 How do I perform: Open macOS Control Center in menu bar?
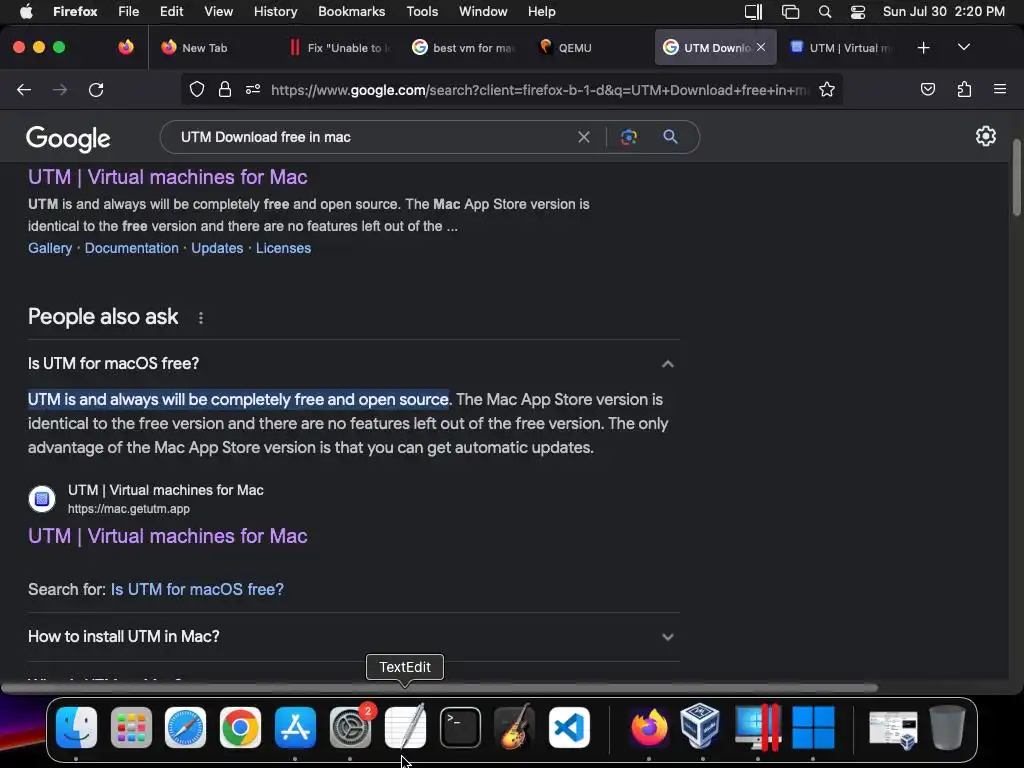pyautogui.click(x=857, y=12)
